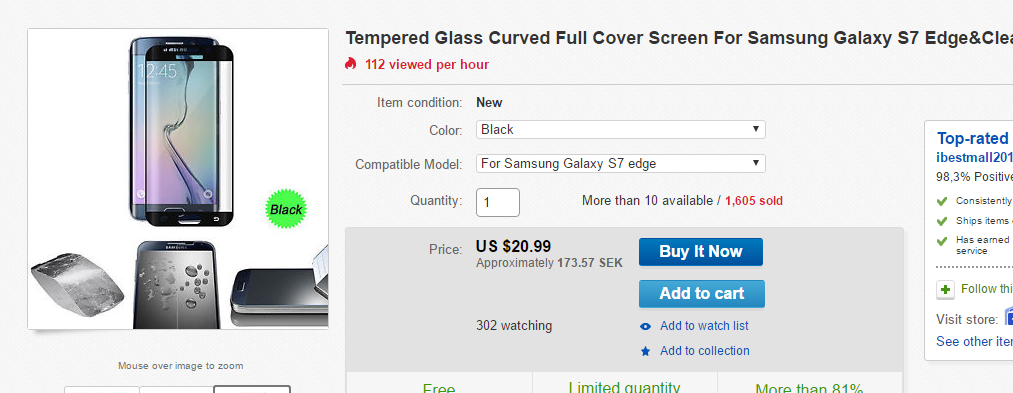The image size is (1013, 393).
Task: Expand the Compatible Model dropdown
Action: tap(621, 164)
